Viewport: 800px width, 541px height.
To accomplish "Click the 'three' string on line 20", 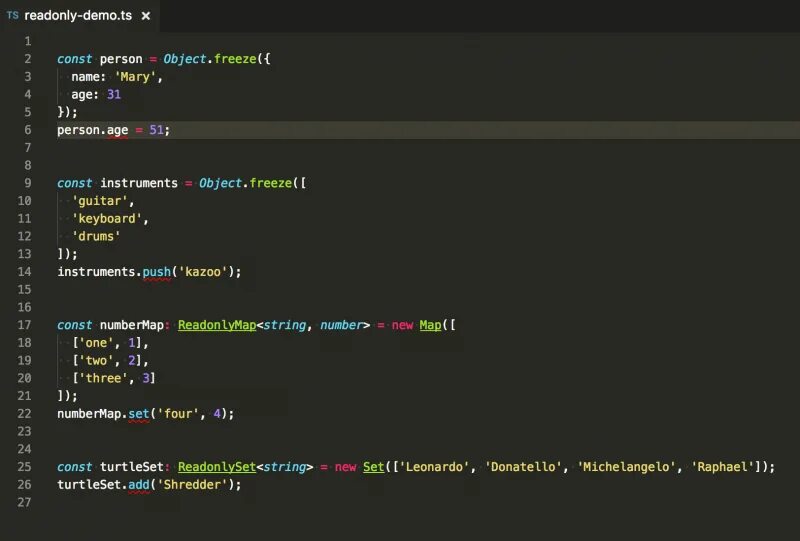I will coord(103,379).
